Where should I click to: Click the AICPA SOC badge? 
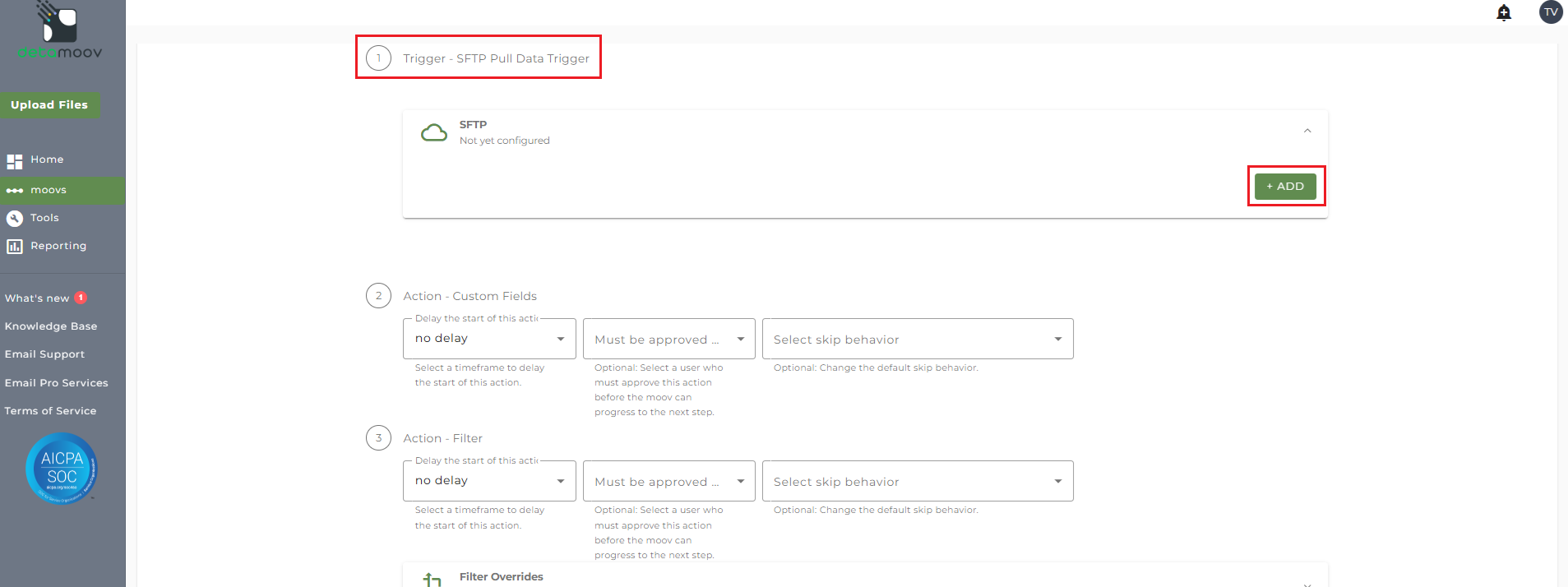(62, 468)
